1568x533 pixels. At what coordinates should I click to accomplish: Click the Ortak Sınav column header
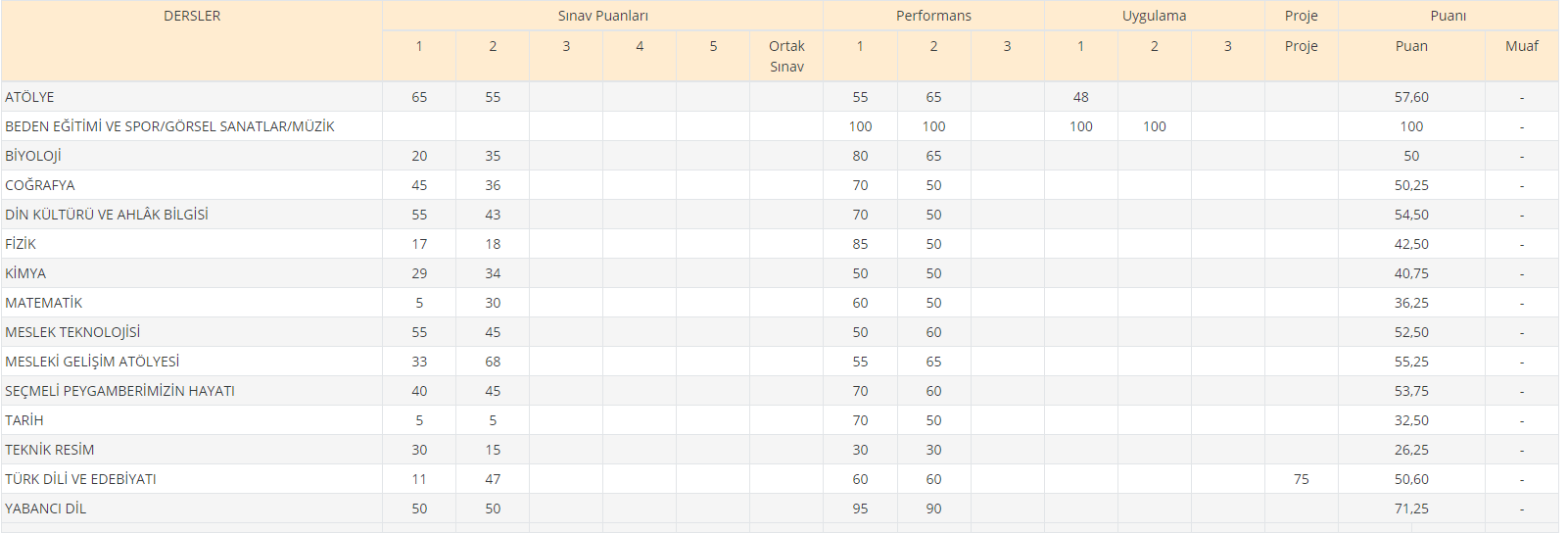(786, 56)
